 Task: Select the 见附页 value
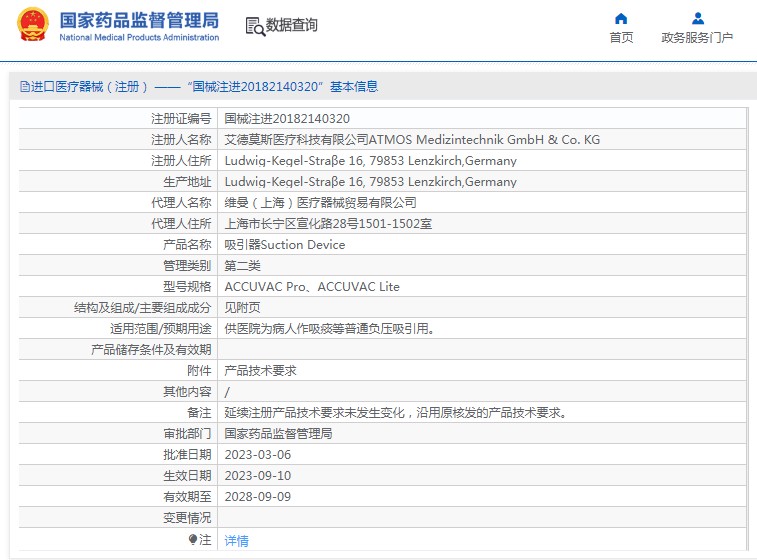click(242, 308)
